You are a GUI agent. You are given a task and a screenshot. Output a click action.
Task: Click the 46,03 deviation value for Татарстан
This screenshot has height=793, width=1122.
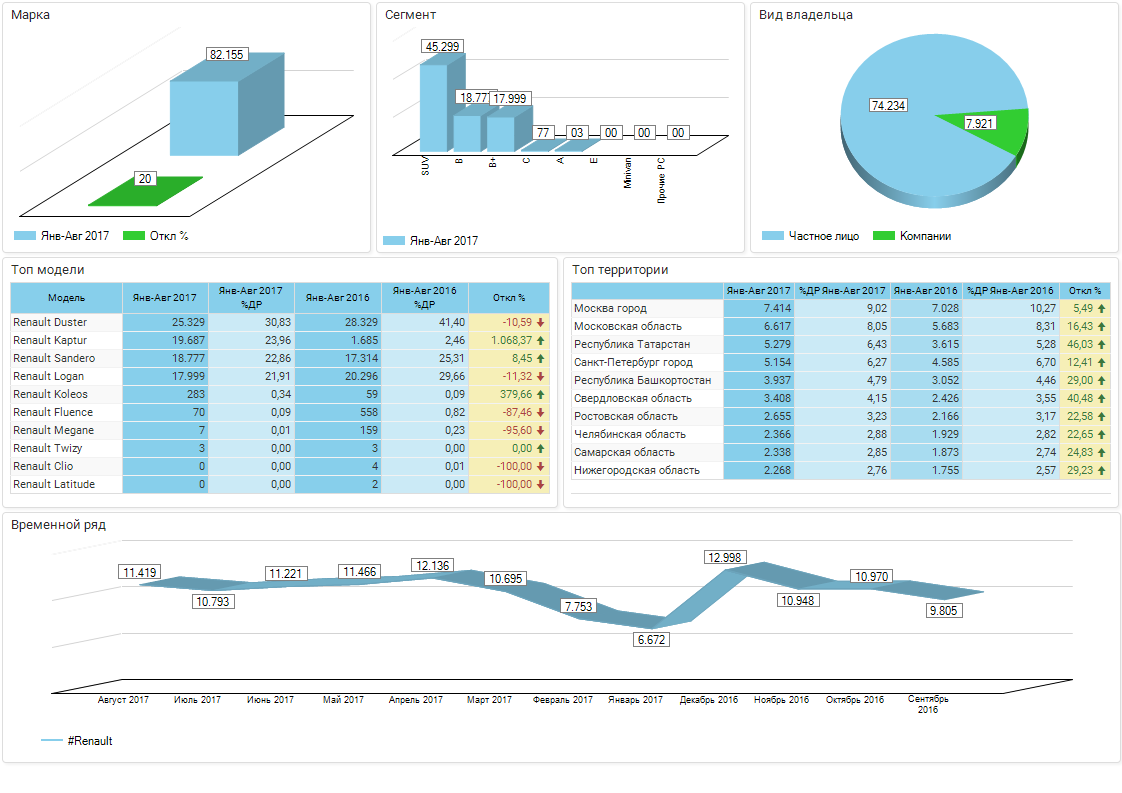coord(1080,344)
